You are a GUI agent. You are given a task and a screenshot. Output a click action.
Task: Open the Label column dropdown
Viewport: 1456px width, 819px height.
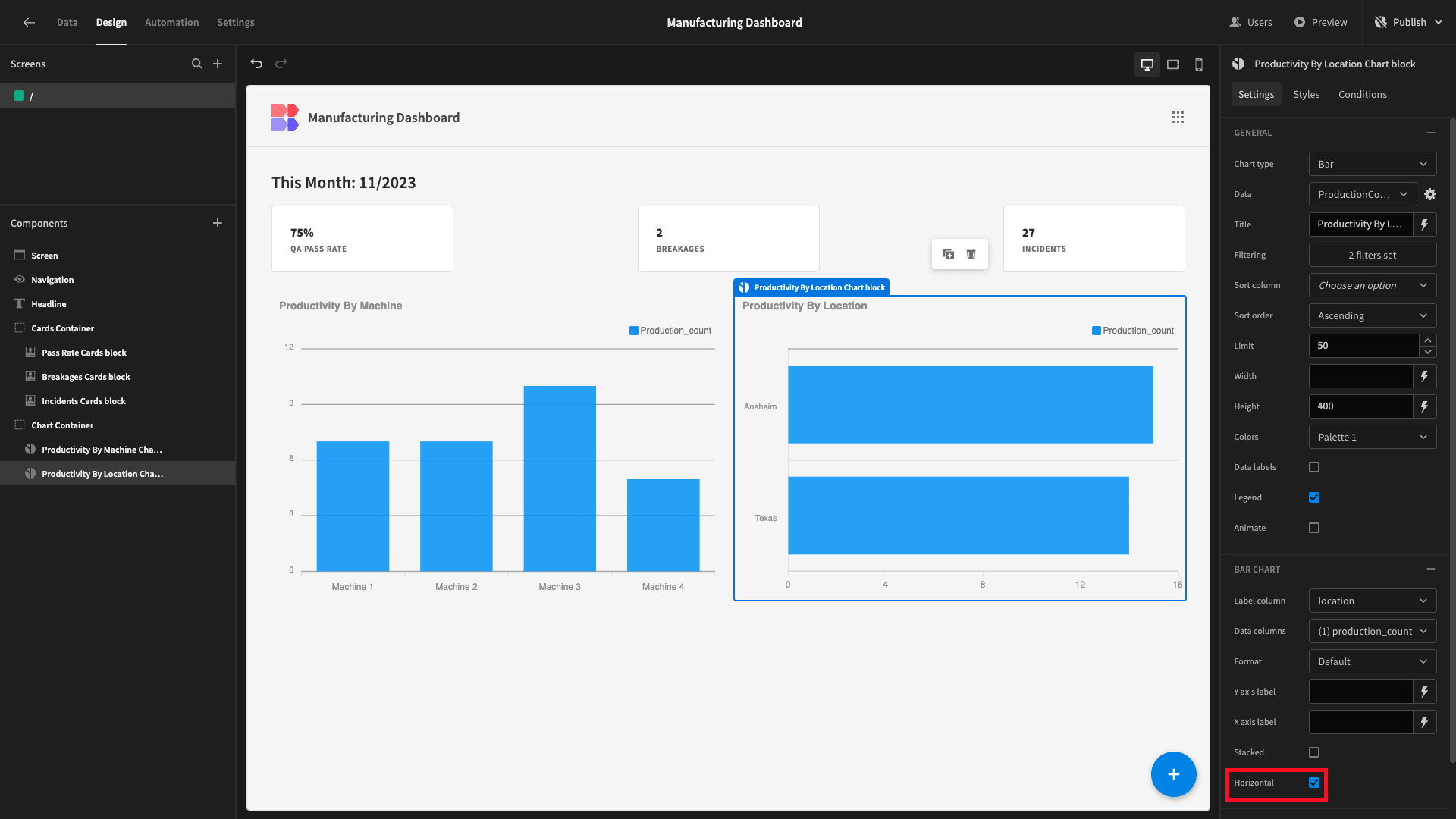point(1373,601)
